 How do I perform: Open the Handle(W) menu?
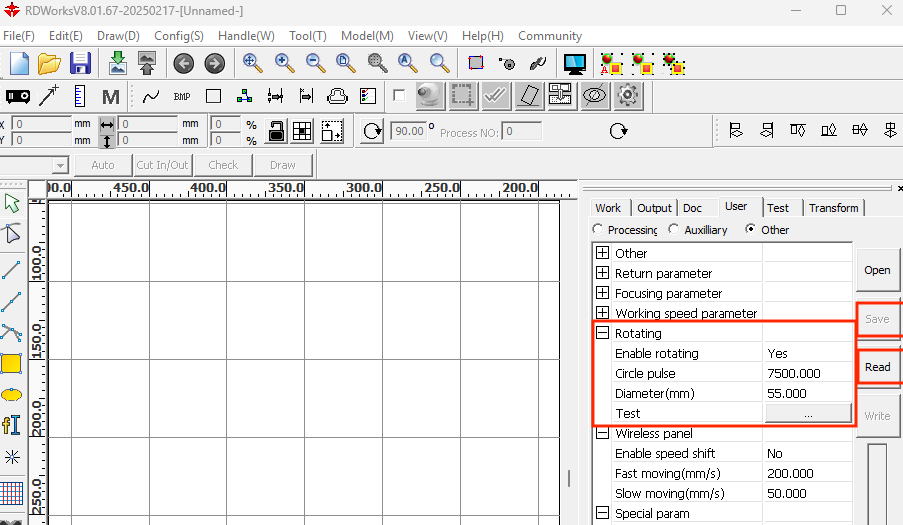click(246, 36)
